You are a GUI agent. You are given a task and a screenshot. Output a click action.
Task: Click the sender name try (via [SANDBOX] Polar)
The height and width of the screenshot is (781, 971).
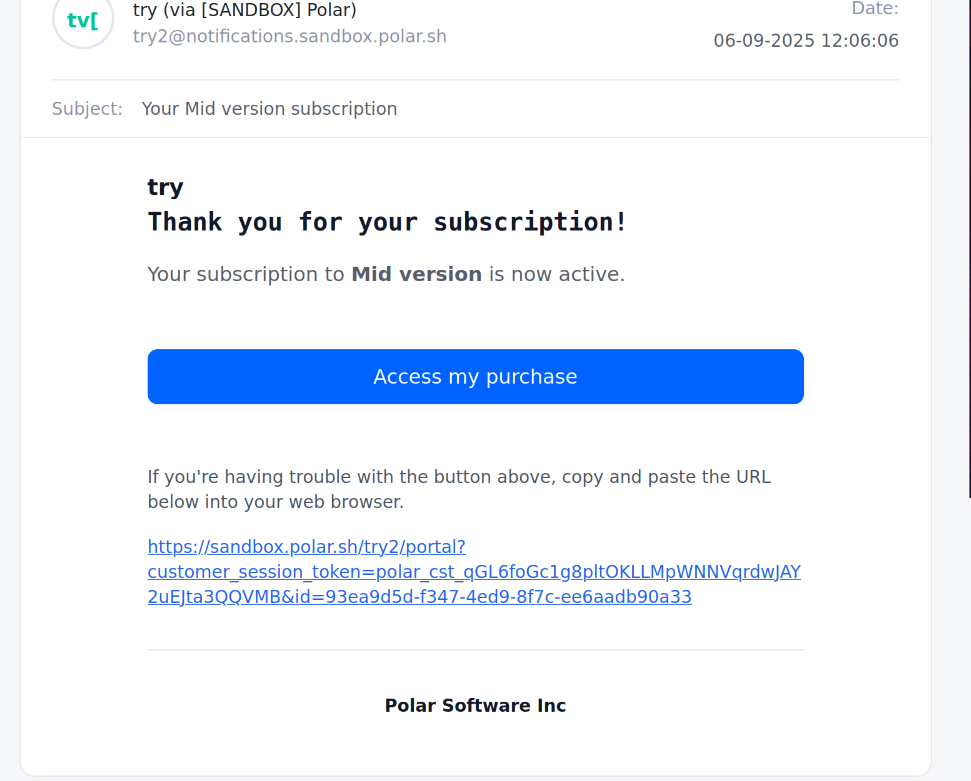tap(244, 10)
